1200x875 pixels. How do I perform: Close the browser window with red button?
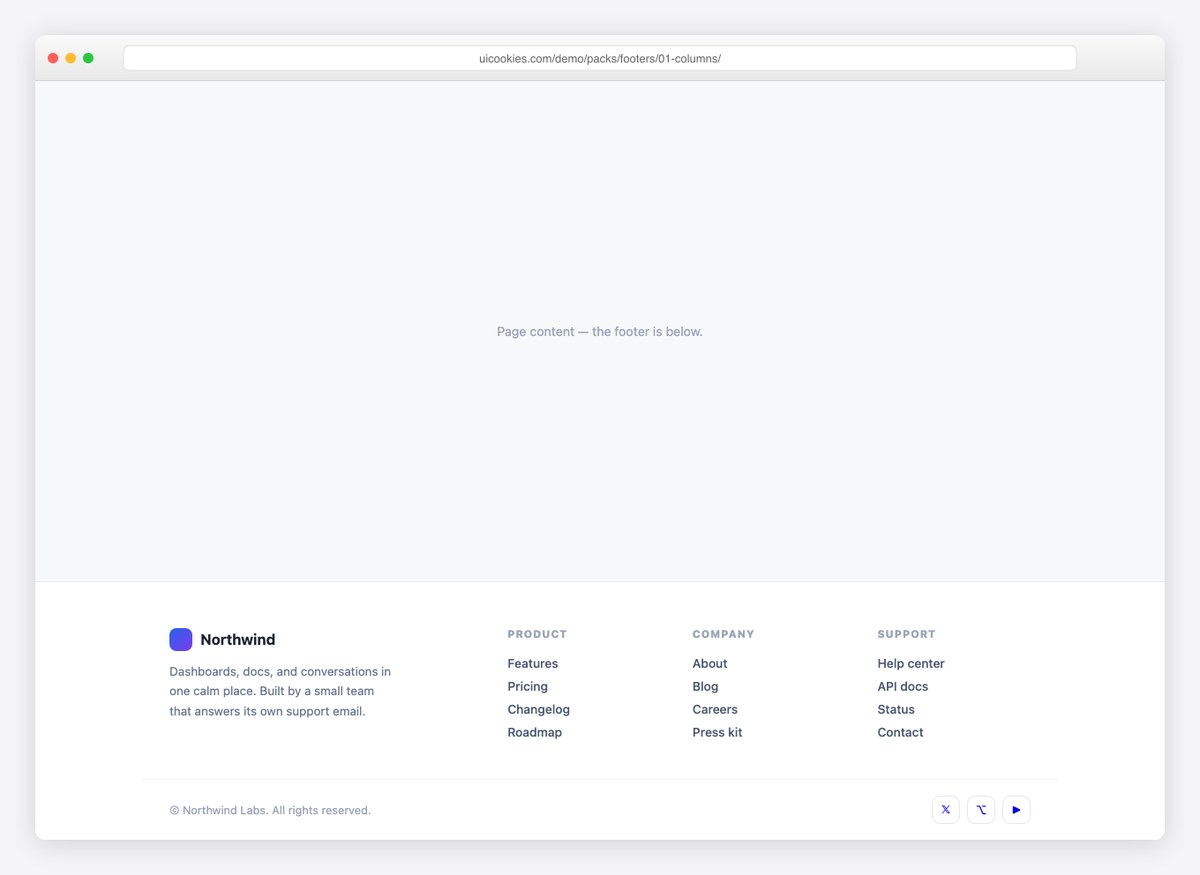[x=53, y=58]
